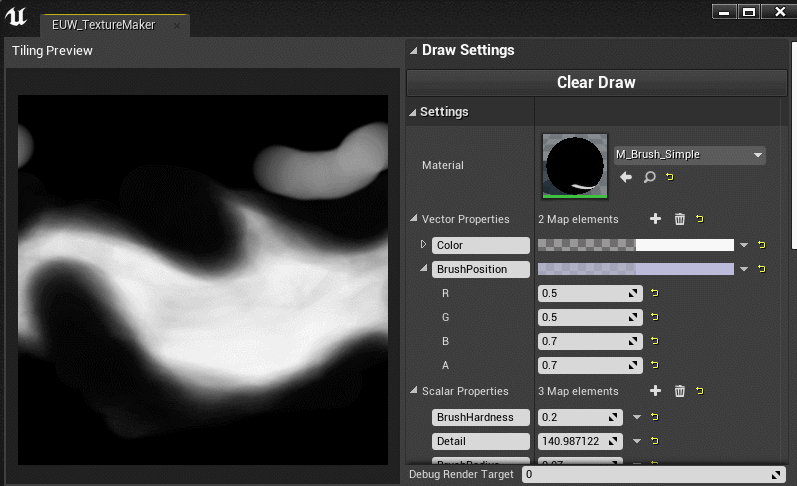The width and height of the screenshot is (797, 486).
Task: Click the tiling preview texture canvas
Action: point(203,280)
